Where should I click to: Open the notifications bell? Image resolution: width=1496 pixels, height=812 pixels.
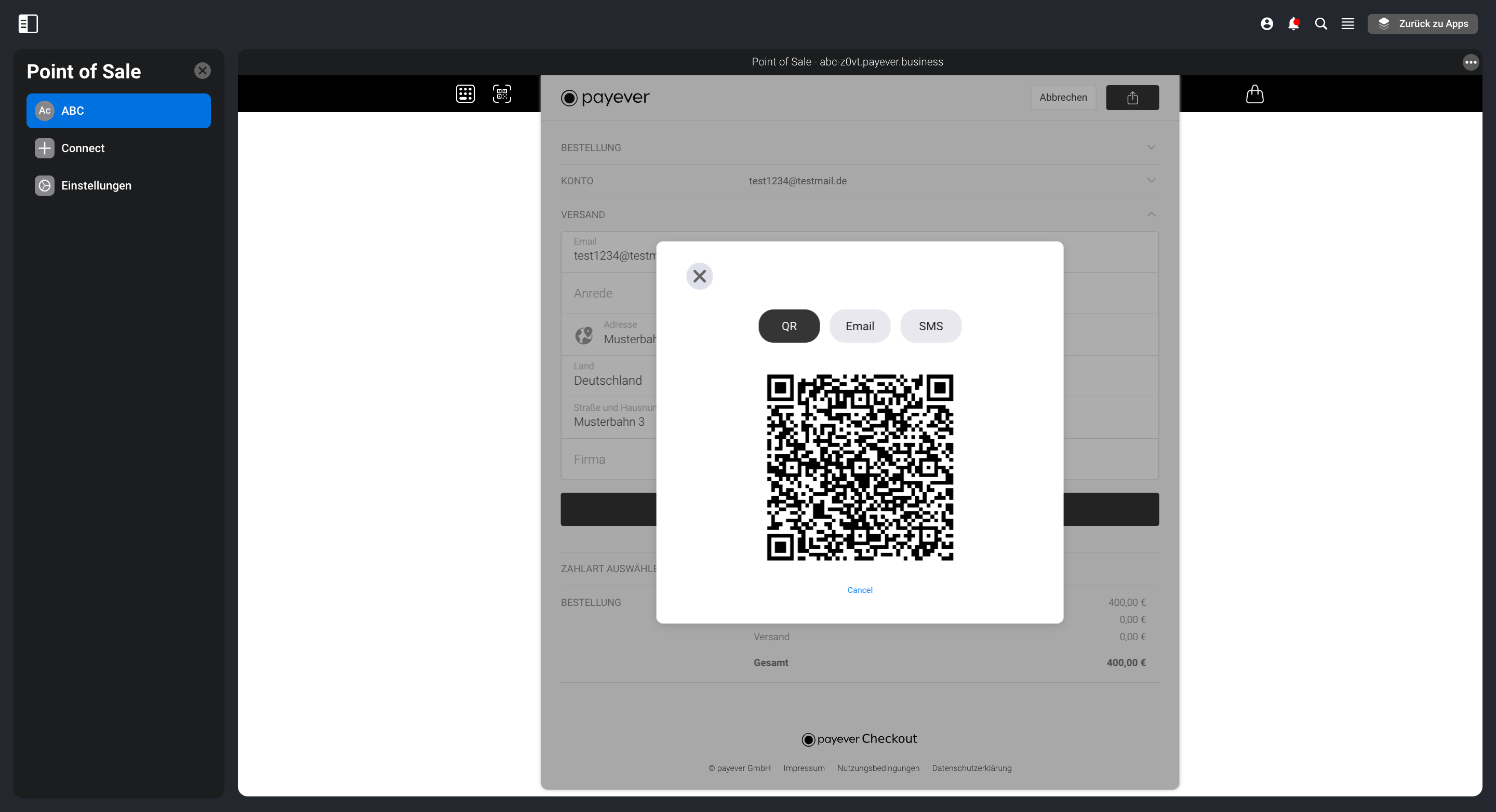[x=1293, y=24]
